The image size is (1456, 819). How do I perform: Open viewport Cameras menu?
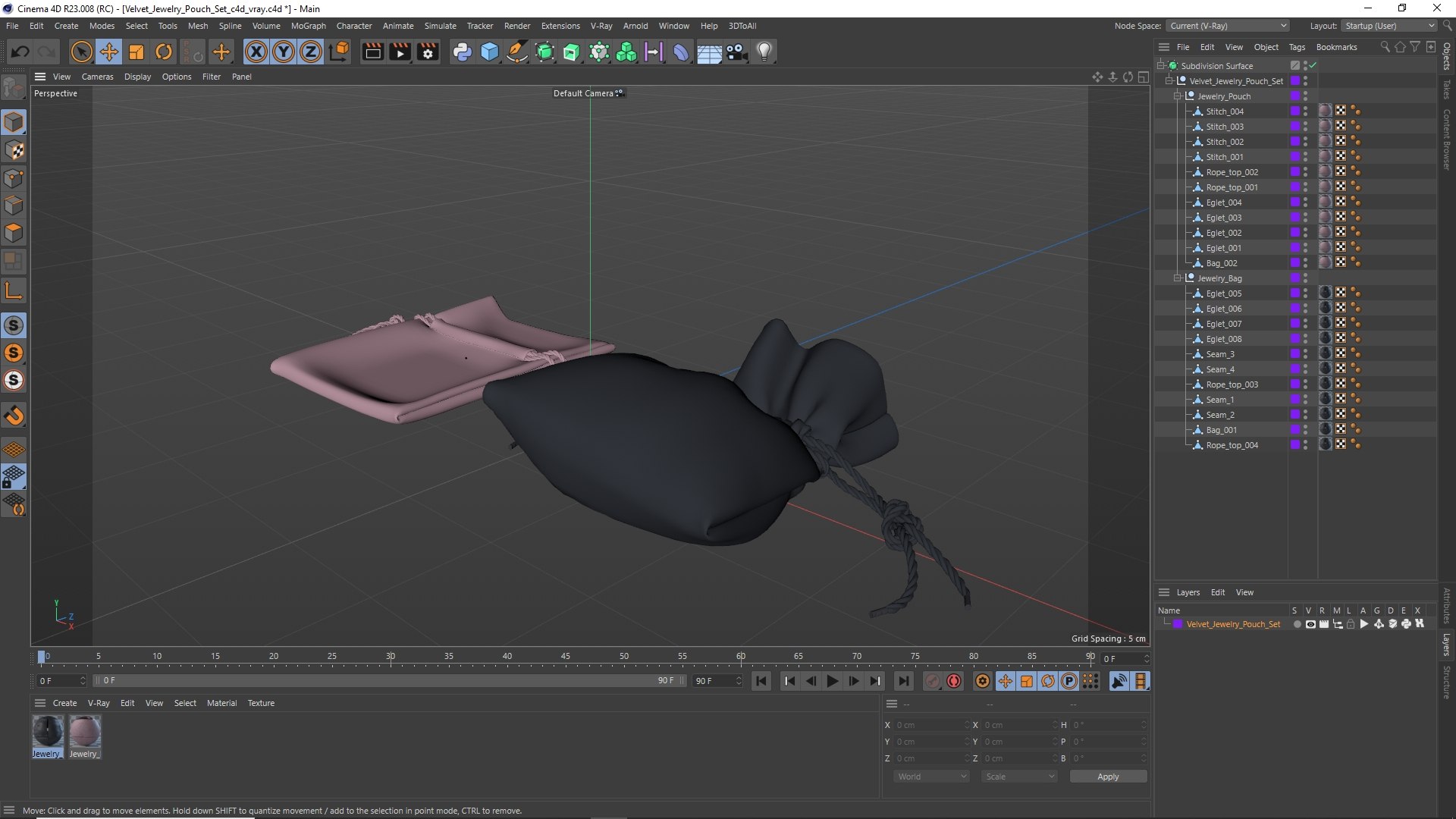[97, 77]
